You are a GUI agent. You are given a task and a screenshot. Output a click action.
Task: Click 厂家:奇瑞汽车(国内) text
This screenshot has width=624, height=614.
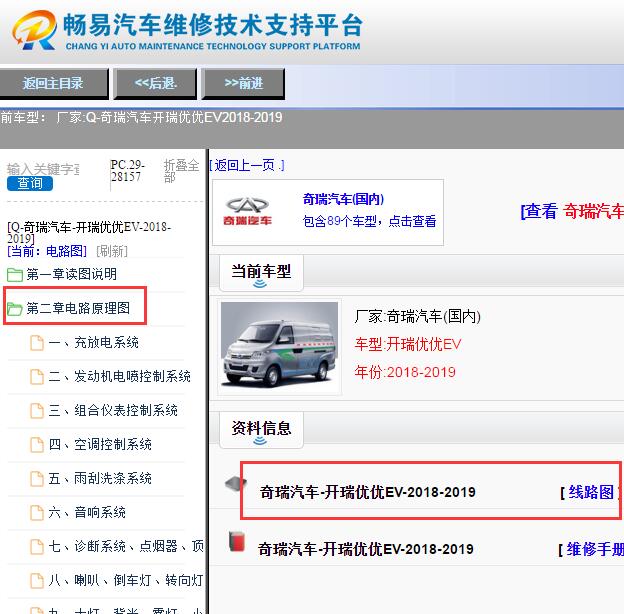point(417,317)
